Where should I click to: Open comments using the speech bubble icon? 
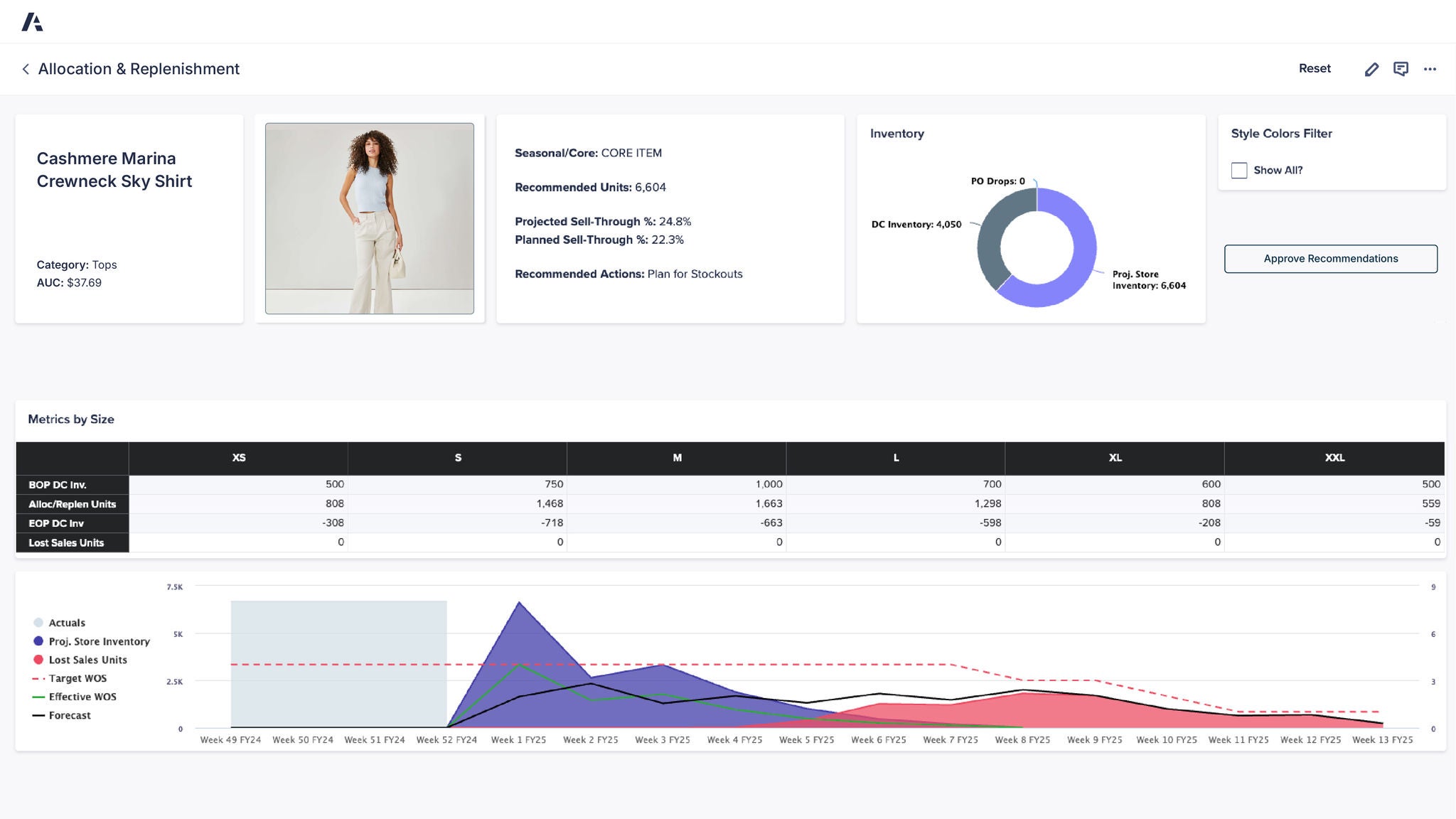click(x=1401, y=68)
